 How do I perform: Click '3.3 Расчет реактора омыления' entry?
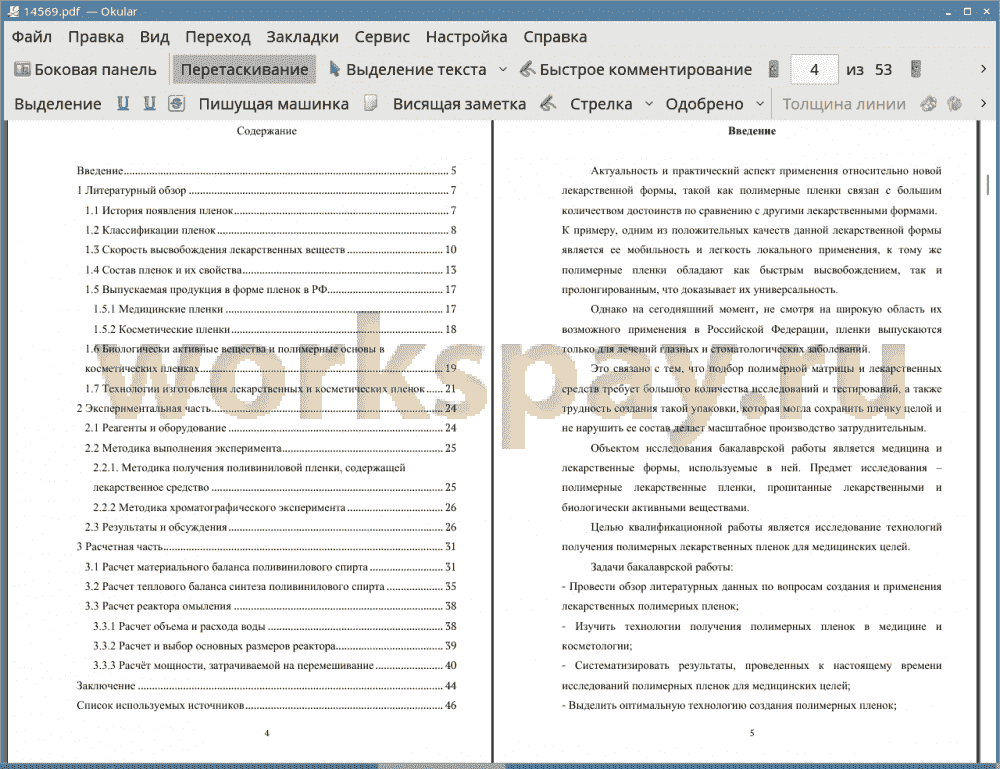270,606
